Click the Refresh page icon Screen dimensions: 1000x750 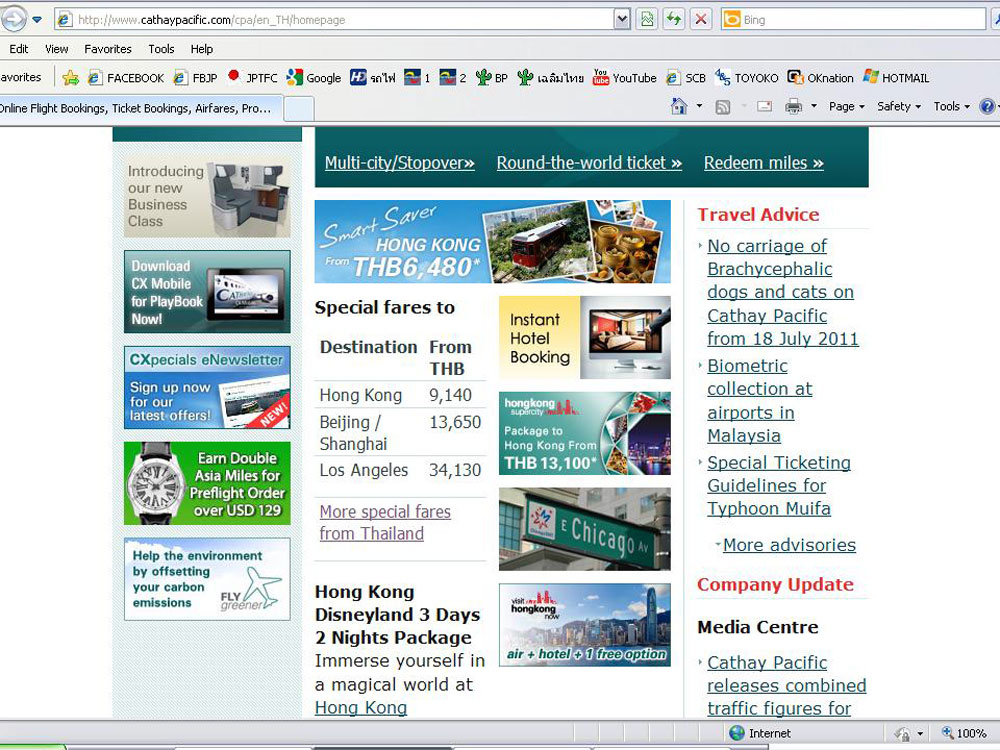coord(674,20)
